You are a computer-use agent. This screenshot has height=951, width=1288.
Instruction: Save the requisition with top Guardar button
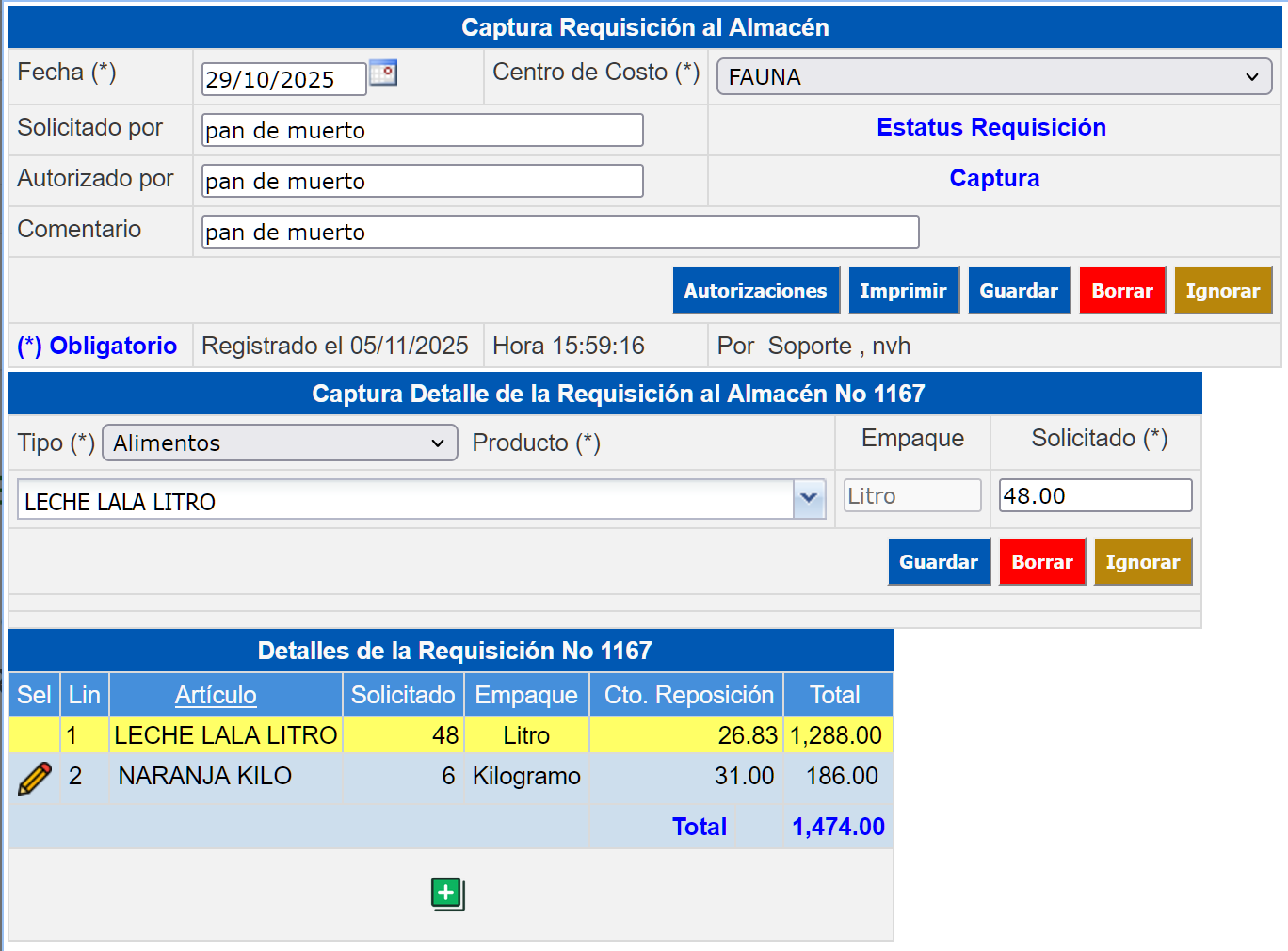1019,291
